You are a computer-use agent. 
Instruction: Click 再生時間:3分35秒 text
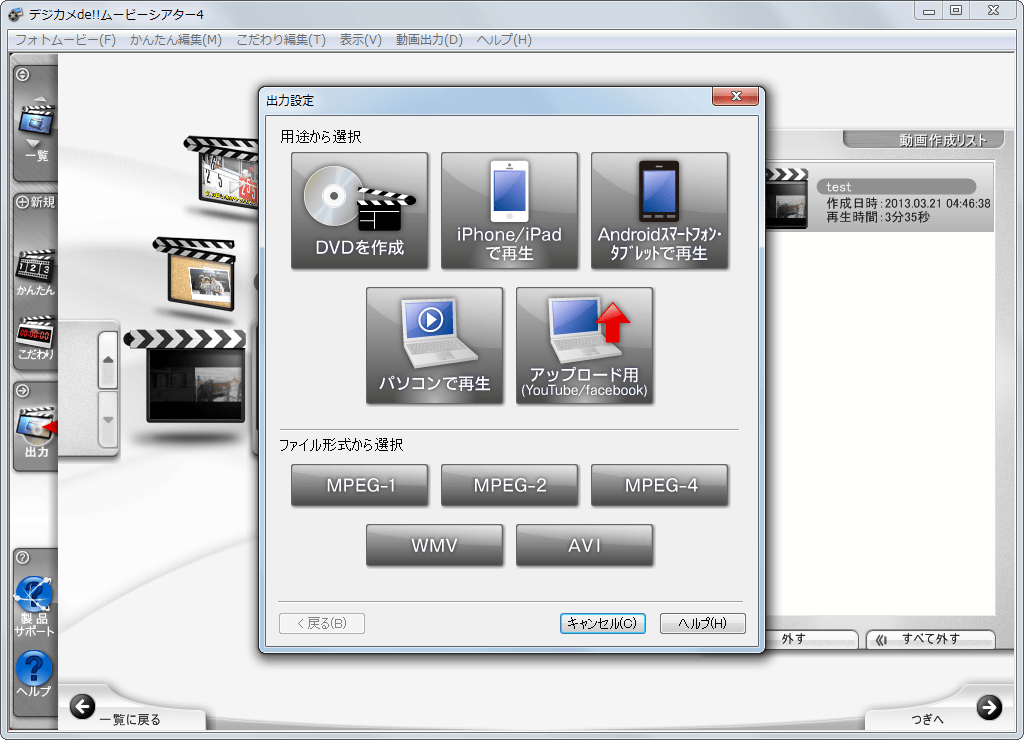click(878, 217)
